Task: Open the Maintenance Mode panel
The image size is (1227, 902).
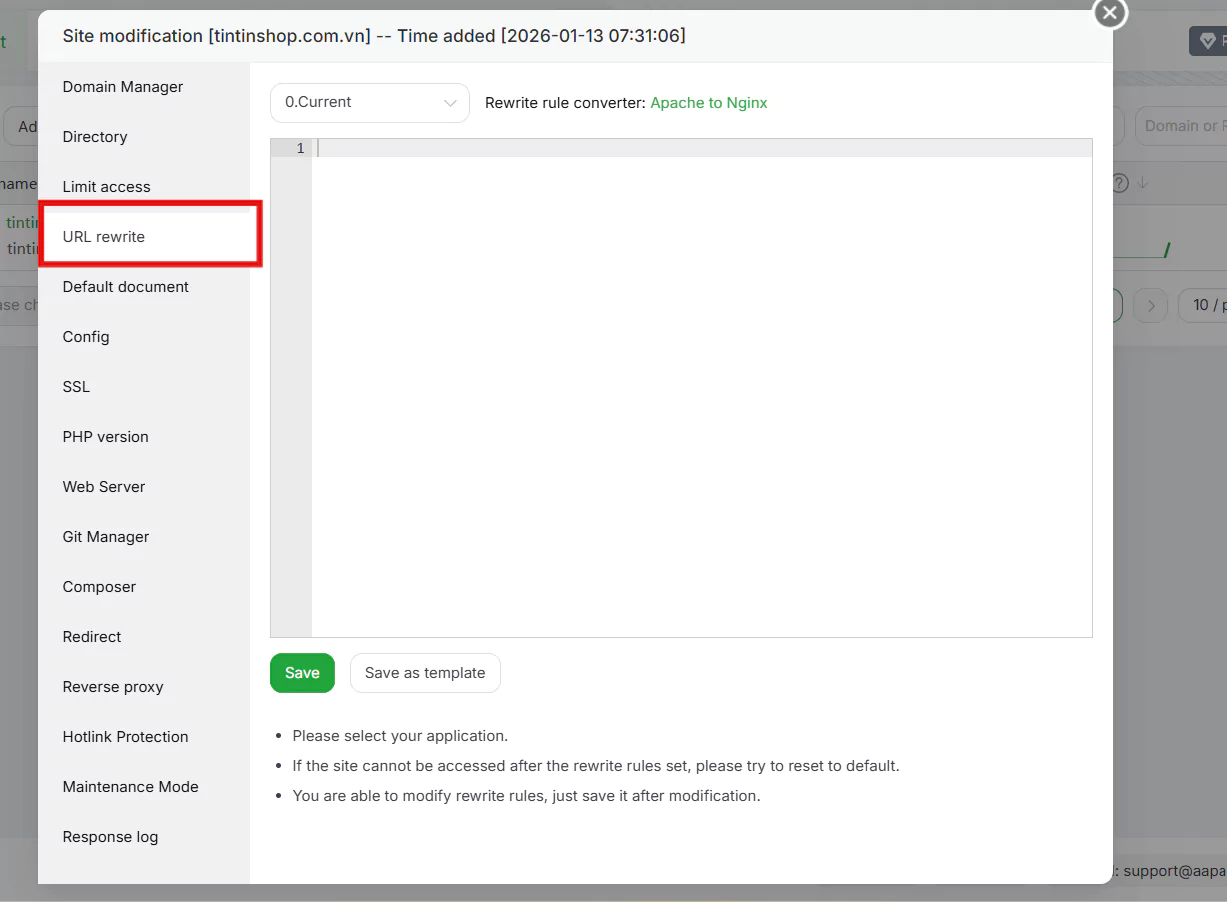Action: tap(130, 786)
